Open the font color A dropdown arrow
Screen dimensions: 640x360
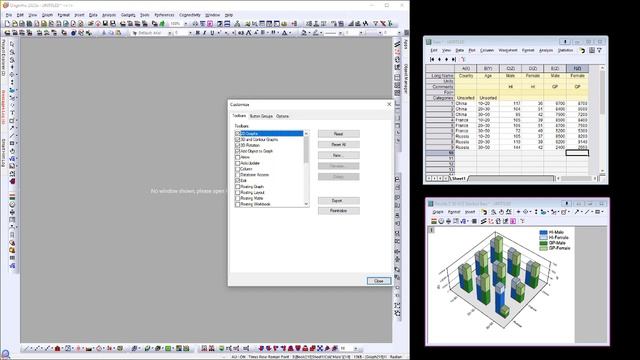point(290,33)
